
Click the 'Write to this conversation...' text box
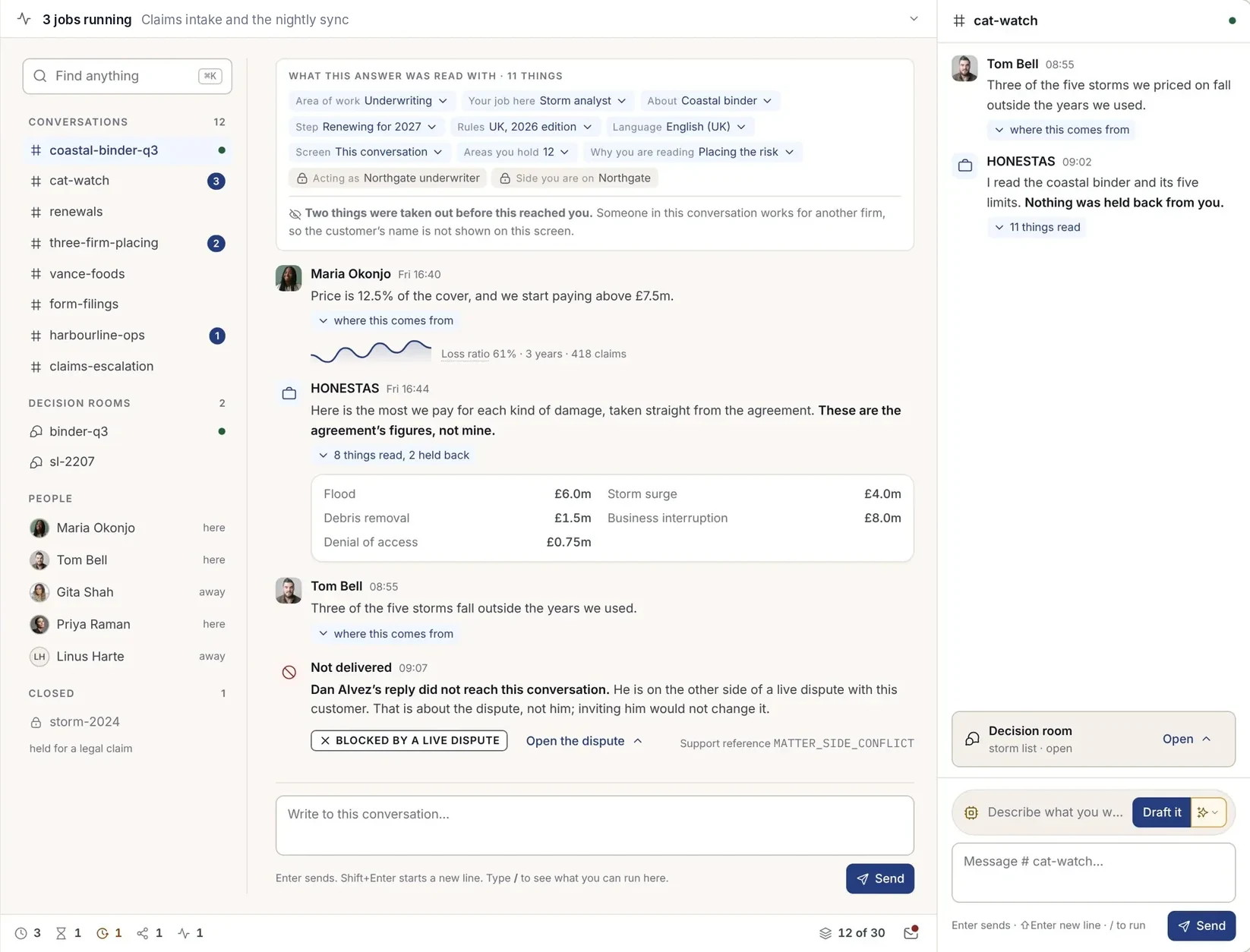[595, 825]
